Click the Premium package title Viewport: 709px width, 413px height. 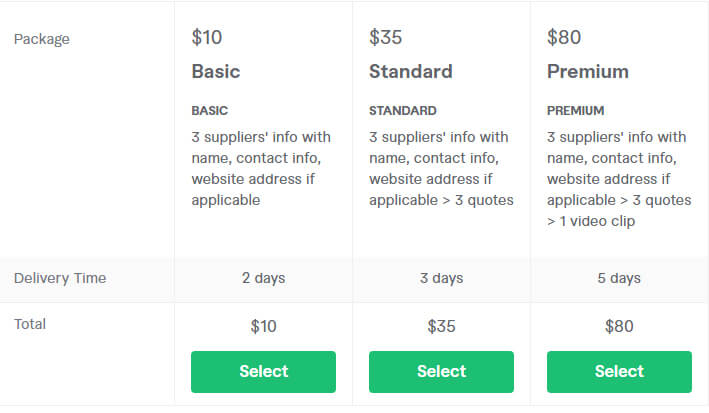coord(588,72)
